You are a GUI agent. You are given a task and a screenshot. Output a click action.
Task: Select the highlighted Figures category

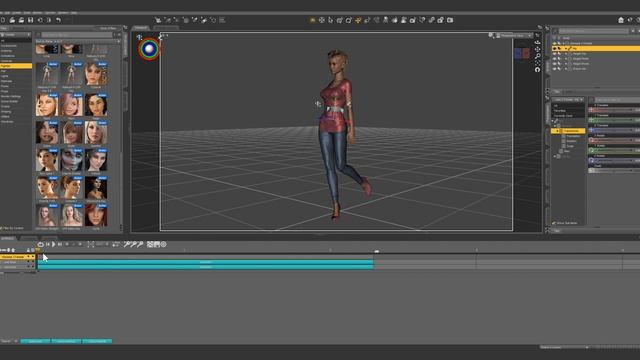pyautogui.click(x=16, y=66)
